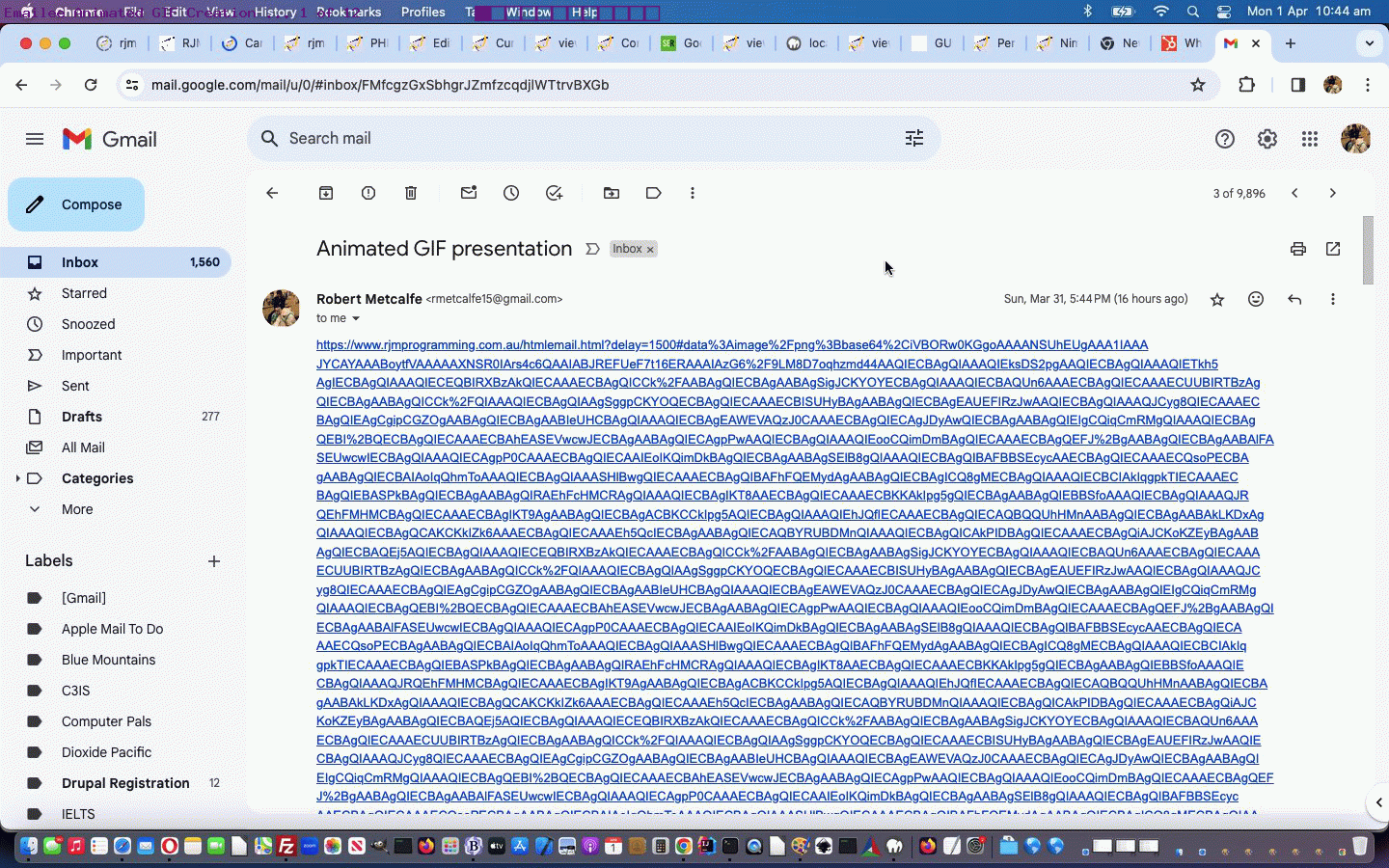Open Bookmarks menu in menu bar
1389x868 pixels.
[348, 12]
